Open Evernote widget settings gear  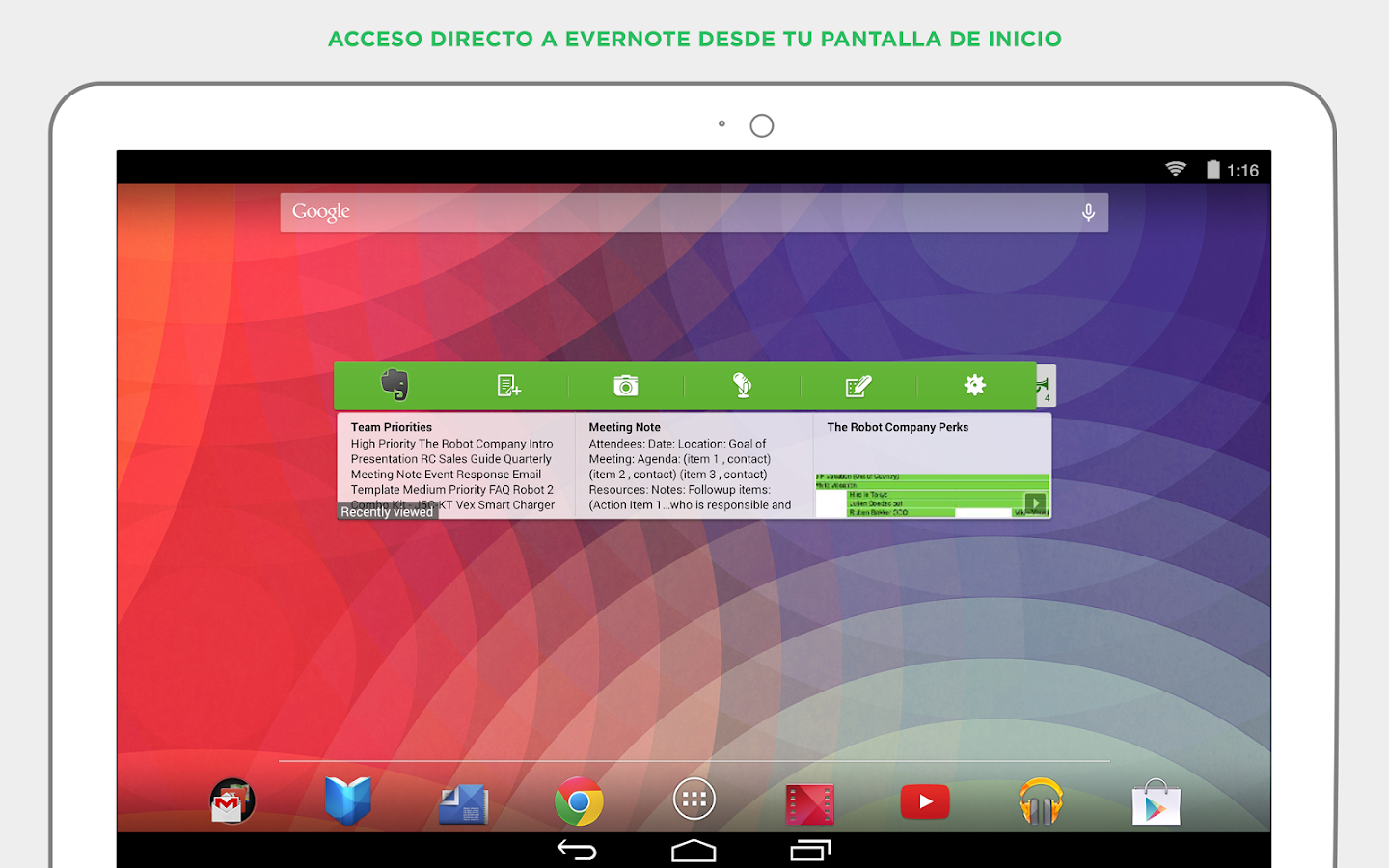point(975,385)
